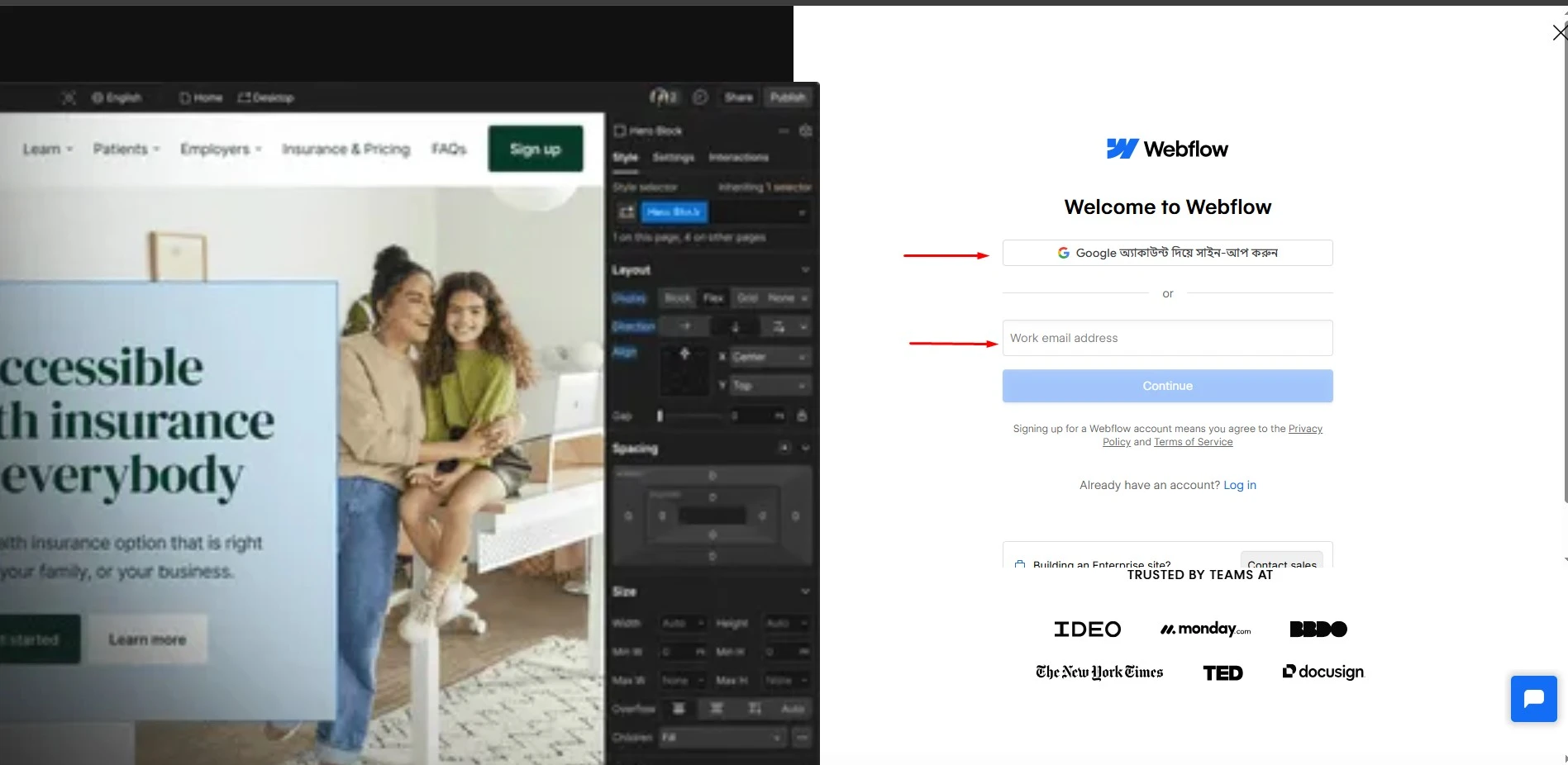This screenshot has width=1568, height=765.
Task: Click the monday.com logo
Action: (x=1205, y=630)
